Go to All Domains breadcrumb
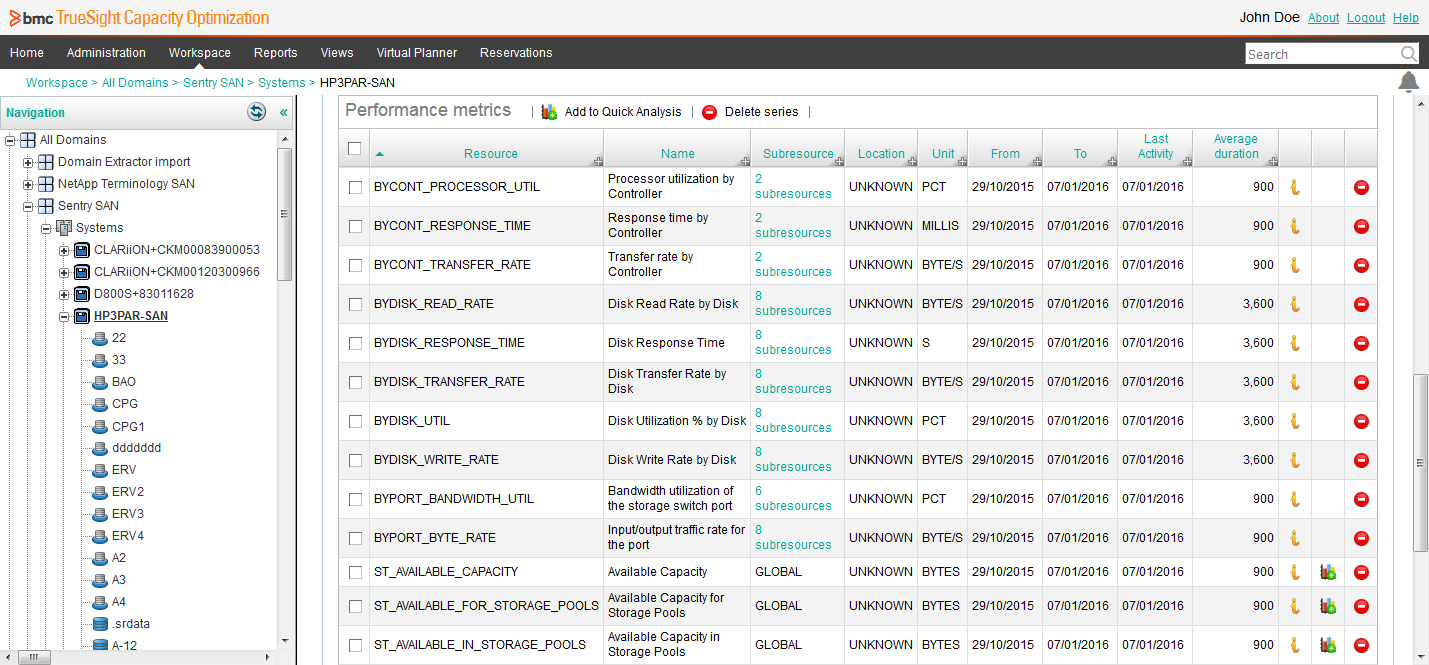Screen dimensions: 1429x665 click(135, 83)
